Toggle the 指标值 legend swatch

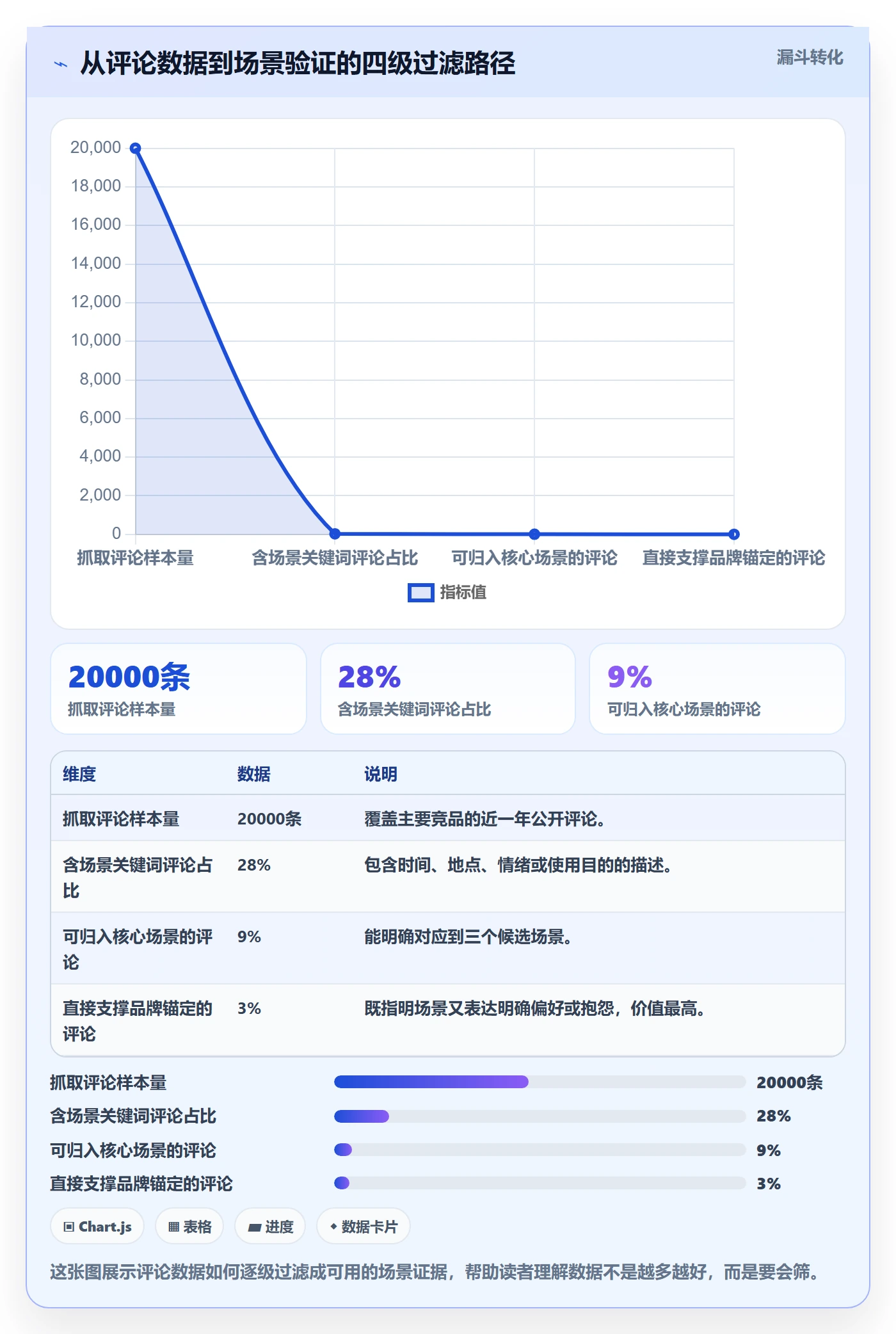420,593
